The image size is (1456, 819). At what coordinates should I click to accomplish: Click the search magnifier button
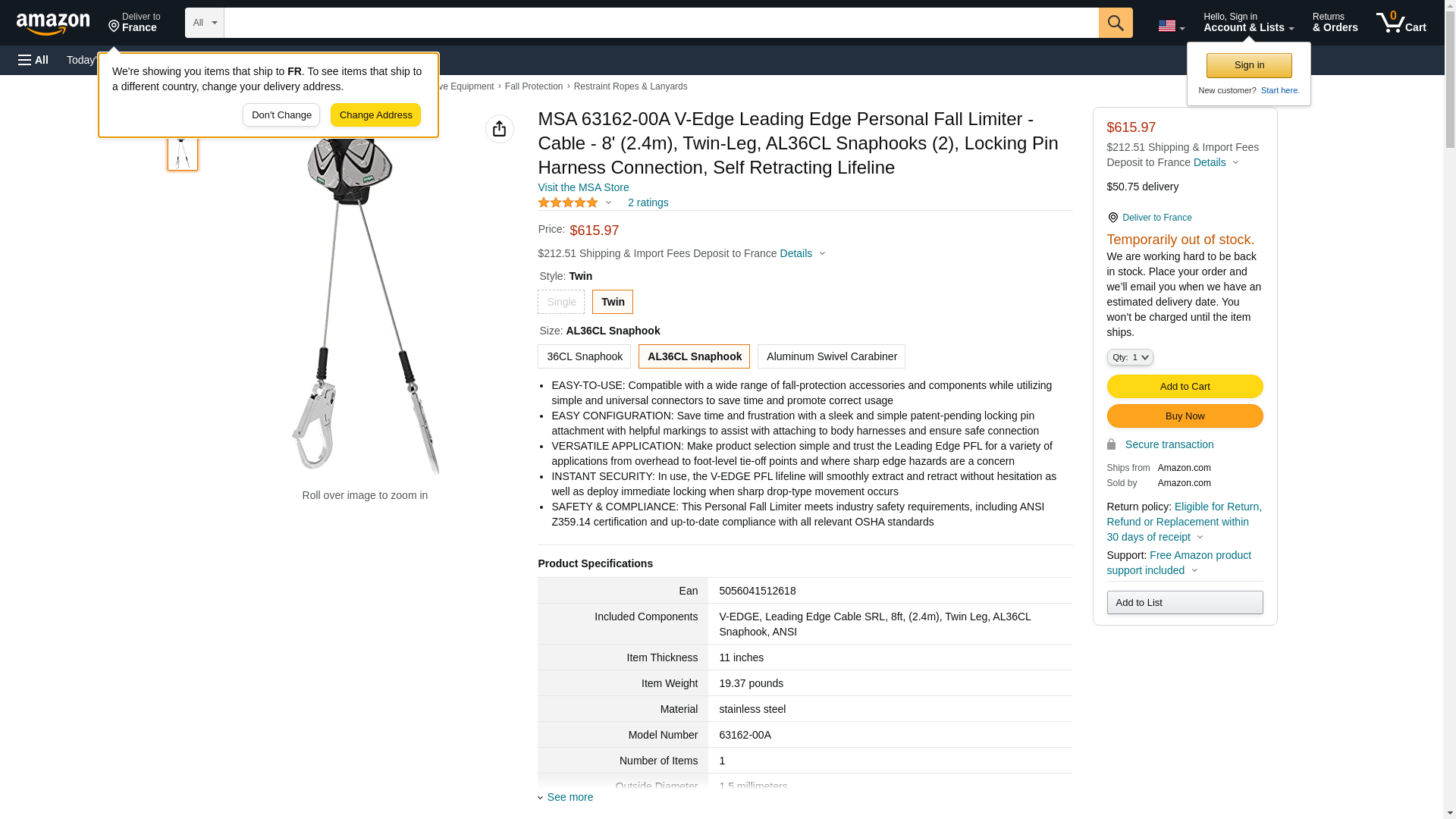[1116, 23]
